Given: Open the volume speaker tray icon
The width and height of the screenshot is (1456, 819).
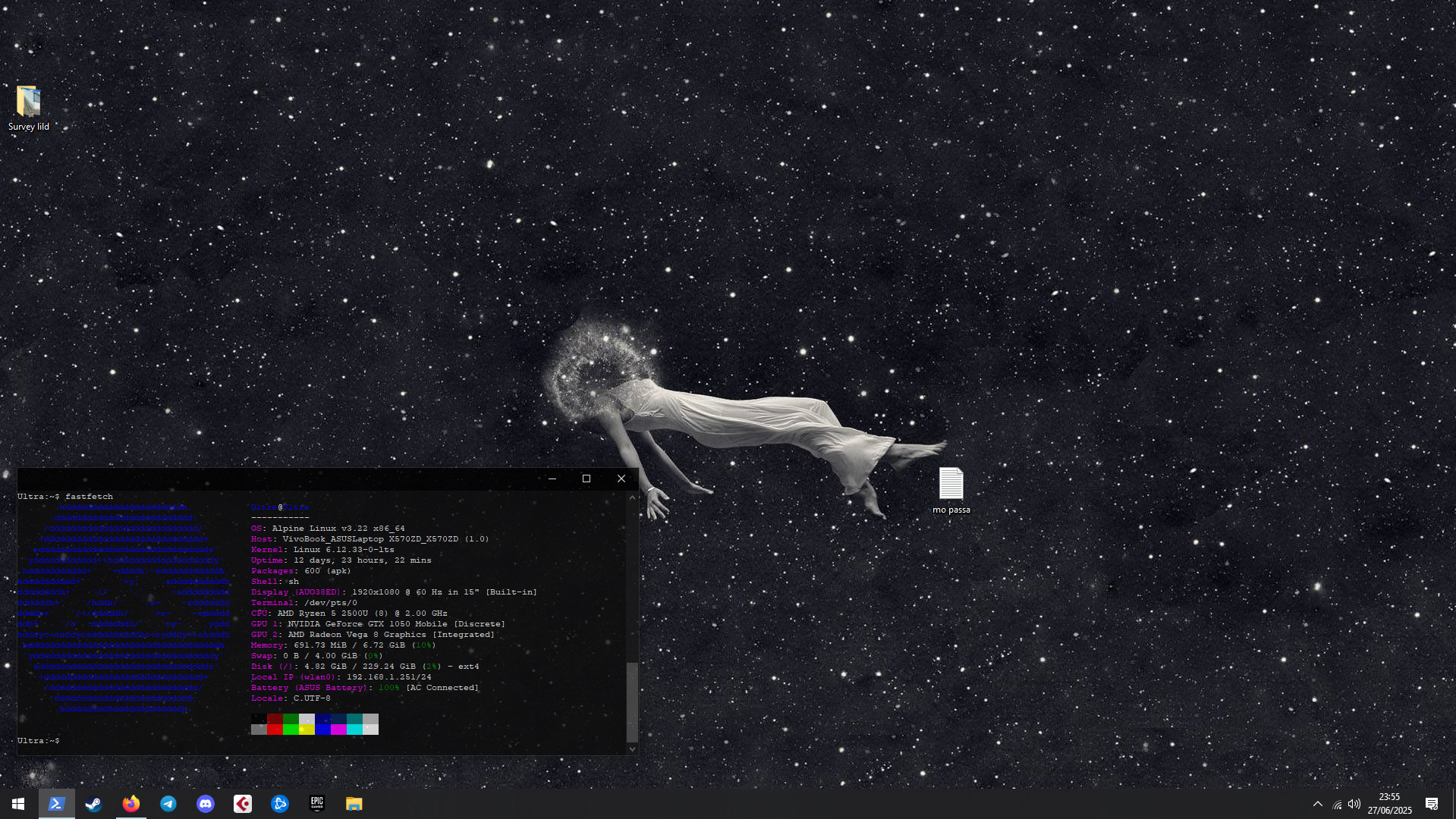Looking at the screenshot, I should pyautogui.click(x=1354, y=804).
